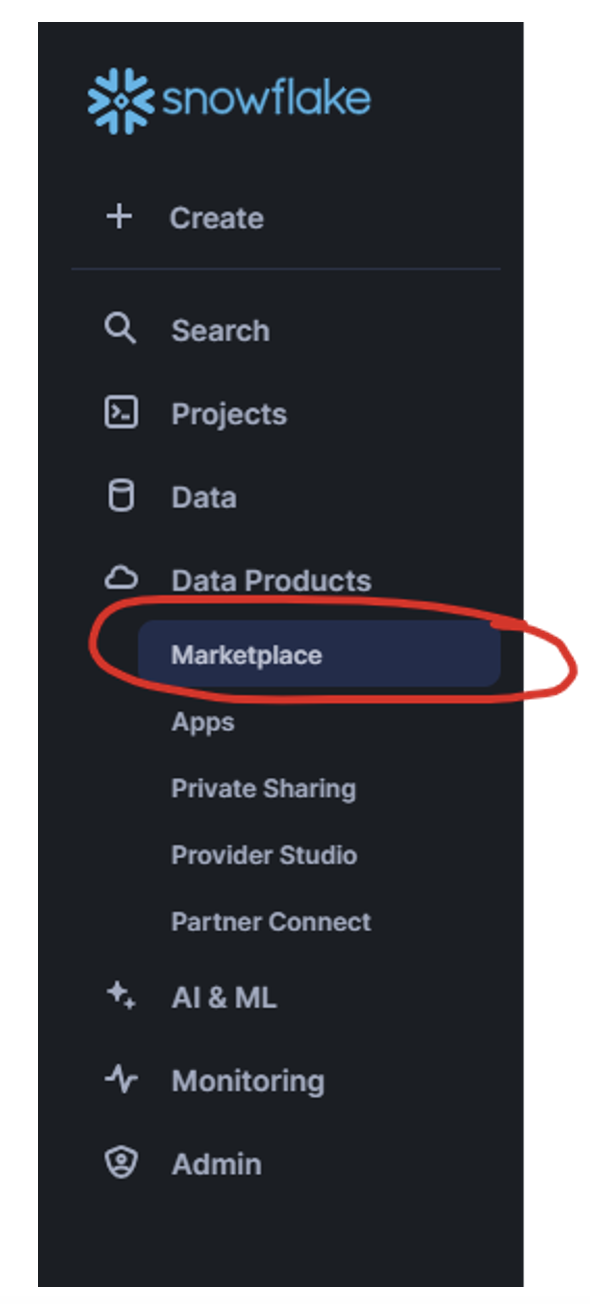Select the Search magnifier icon

coord(119,329)
